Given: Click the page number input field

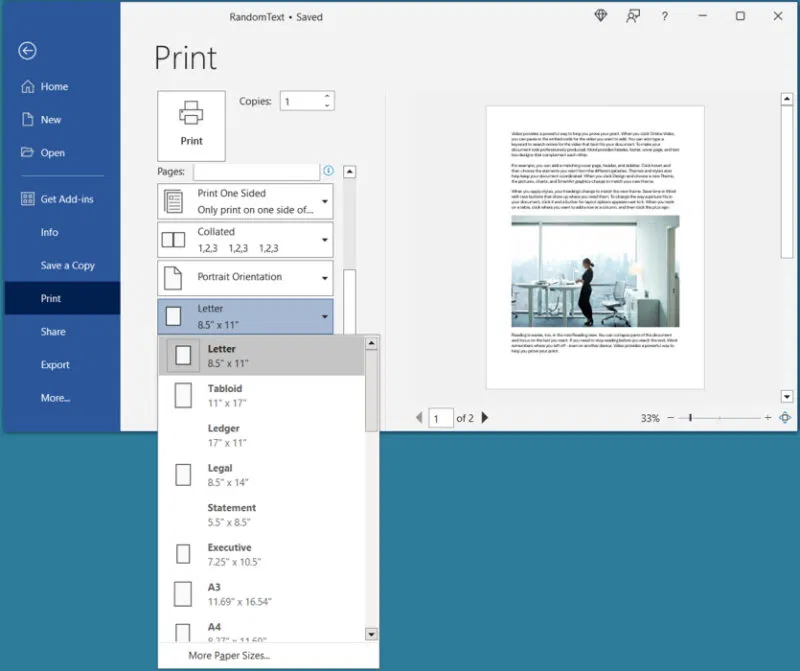Looking at the screenshot, I should (441, 418).
